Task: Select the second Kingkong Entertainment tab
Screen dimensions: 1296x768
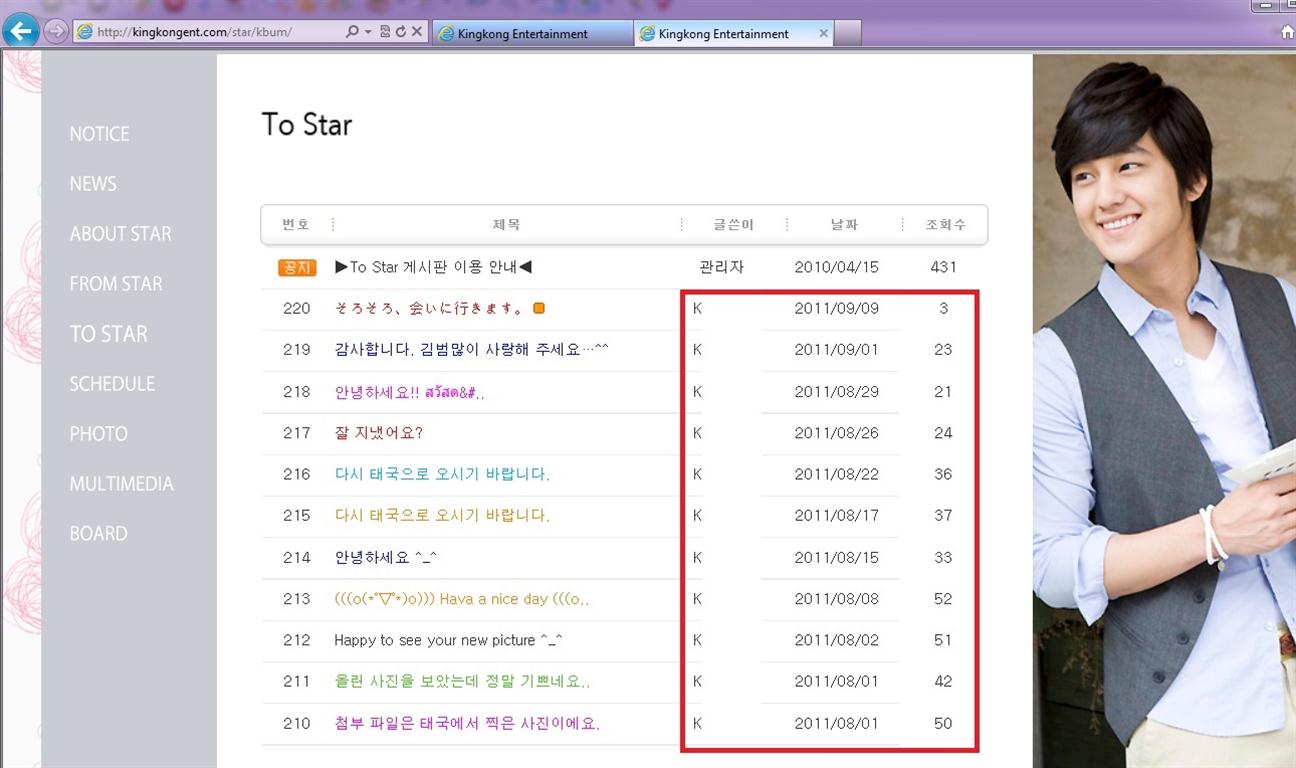Action: pos(733,33)
